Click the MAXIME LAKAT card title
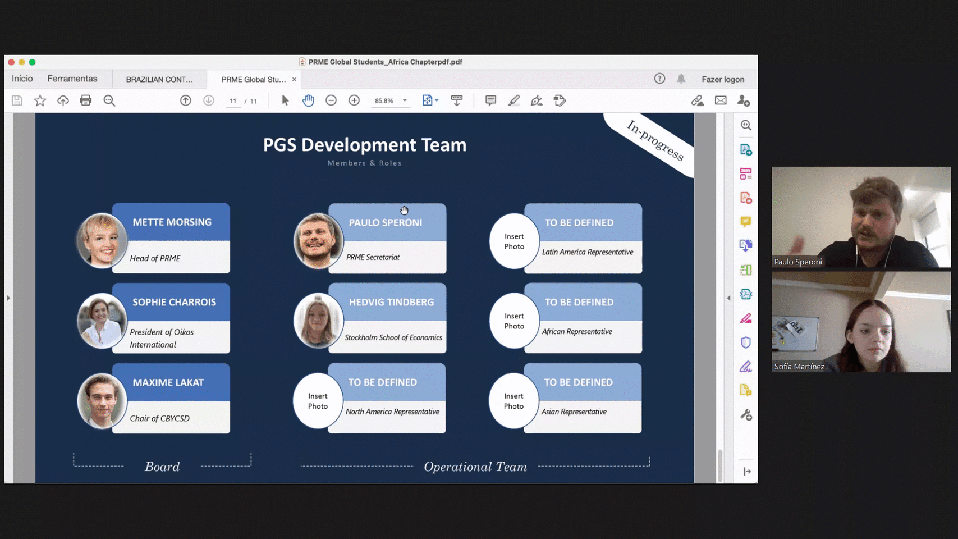 168,383
